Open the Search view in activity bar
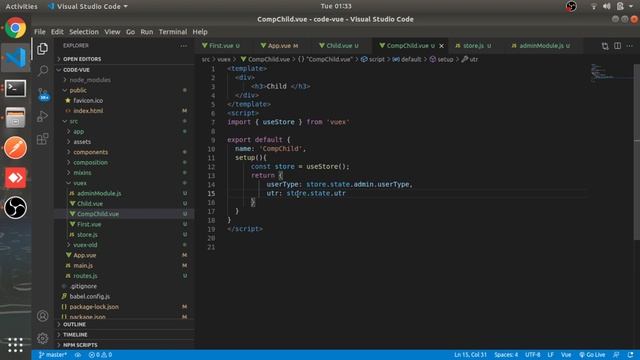The width and height of the screenshot is (640, 360). coord(42,71)
